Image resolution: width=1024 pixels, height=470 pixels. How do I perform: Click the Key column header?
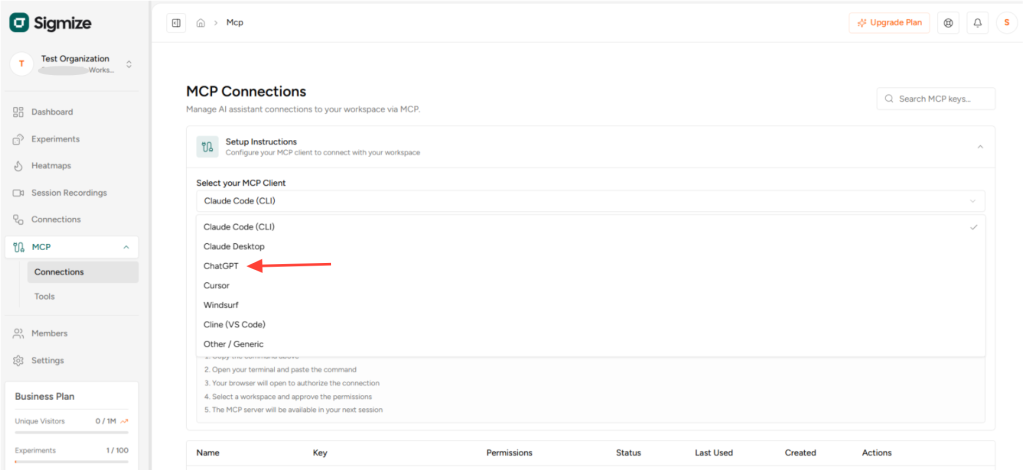point(320,453)
